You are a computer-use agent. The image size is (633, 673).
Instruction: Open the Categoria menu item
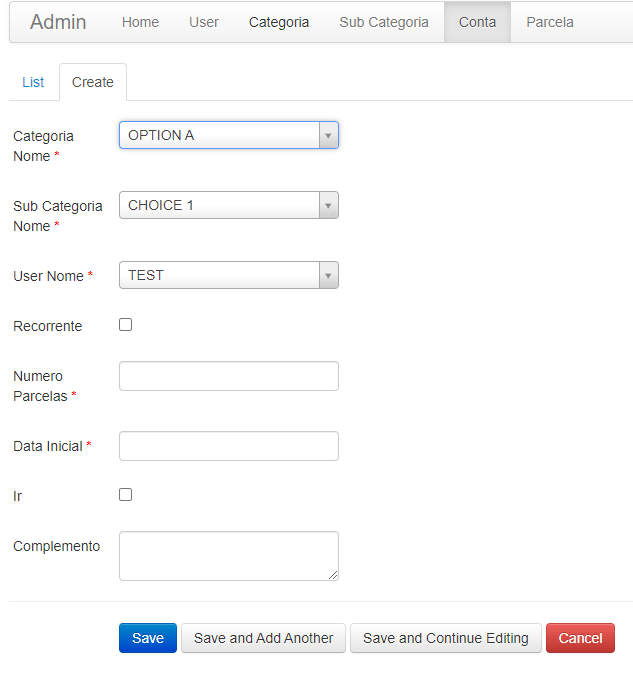[x=279, y=22]
